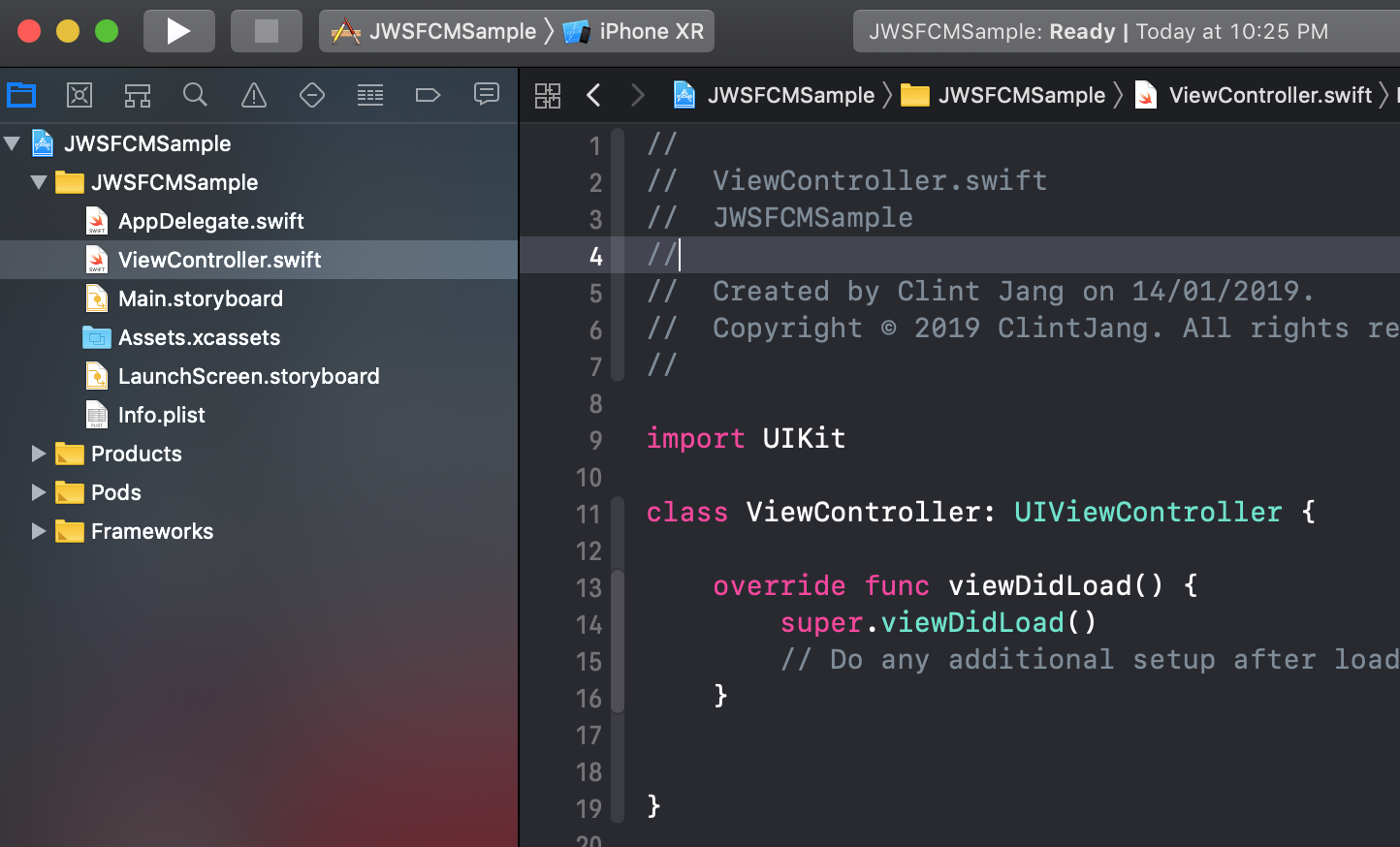Screen dimensions: 1400x847
Task: Open the Issue navigator
Action: pyautogui.click(x=254, y=95)
